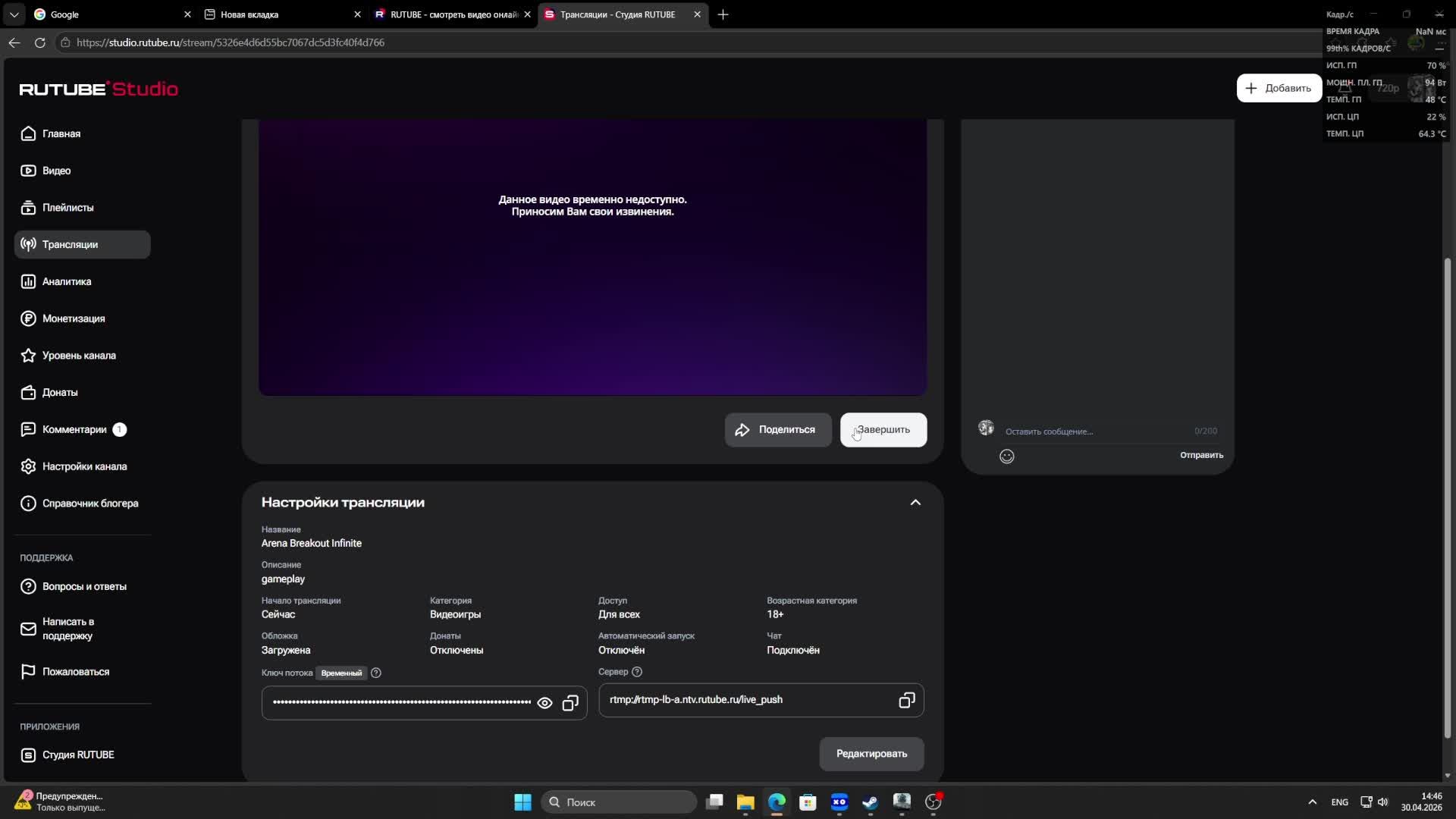Click help icon next to Сервер
This screenshot has height=819, width=1456.
coord(637,672)
